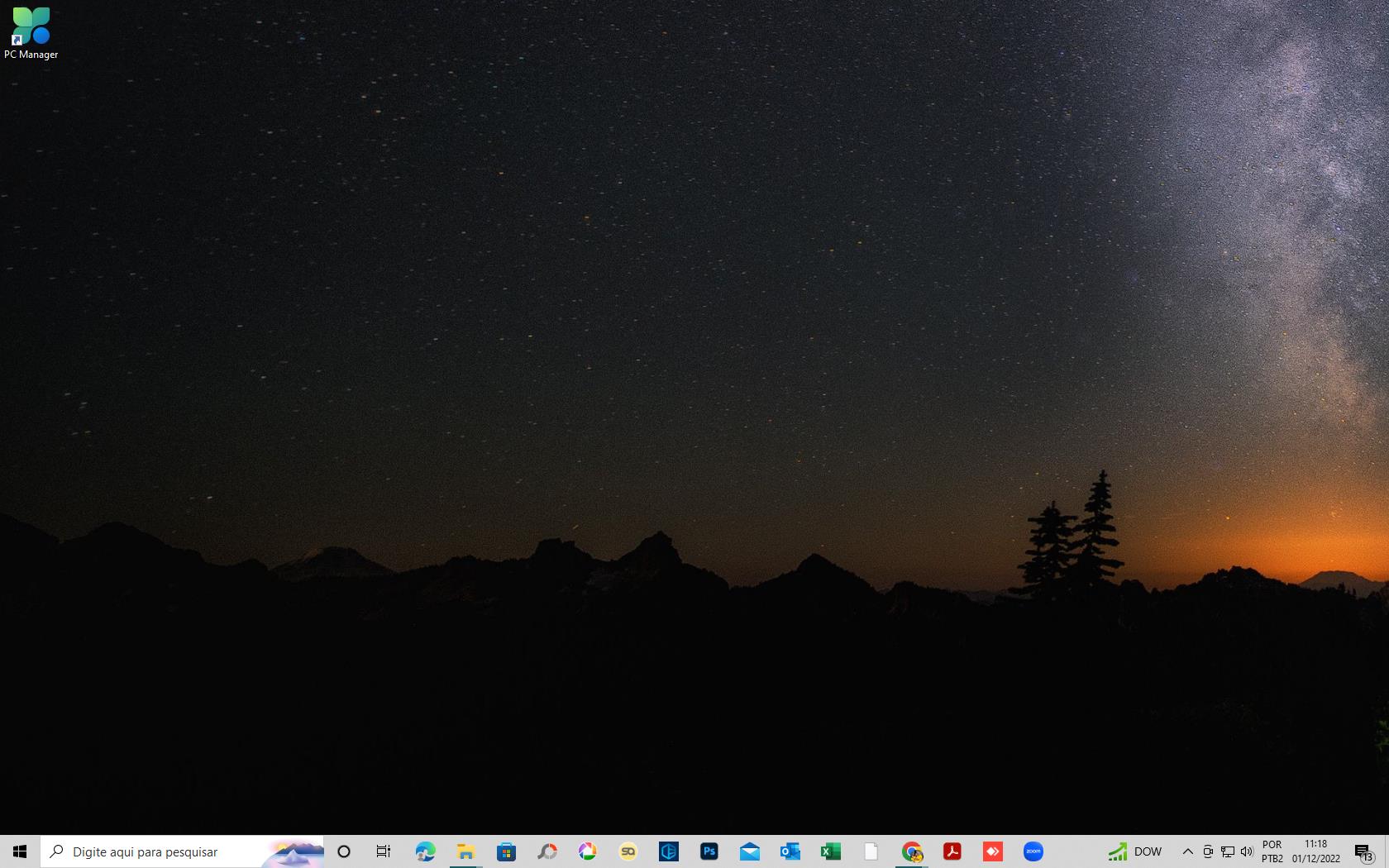Open Adobe Acrobat from the taskbar

click(952, 851)
